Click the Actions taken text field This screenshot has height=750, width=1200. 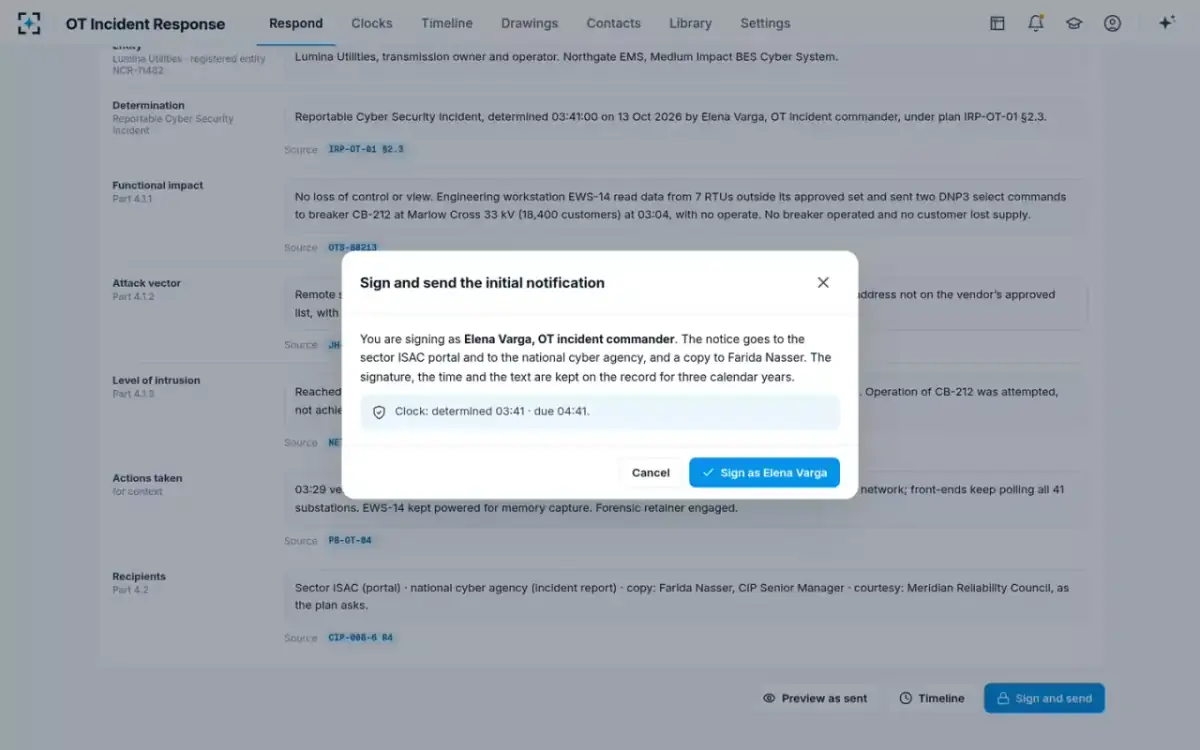tap(684, 499)
